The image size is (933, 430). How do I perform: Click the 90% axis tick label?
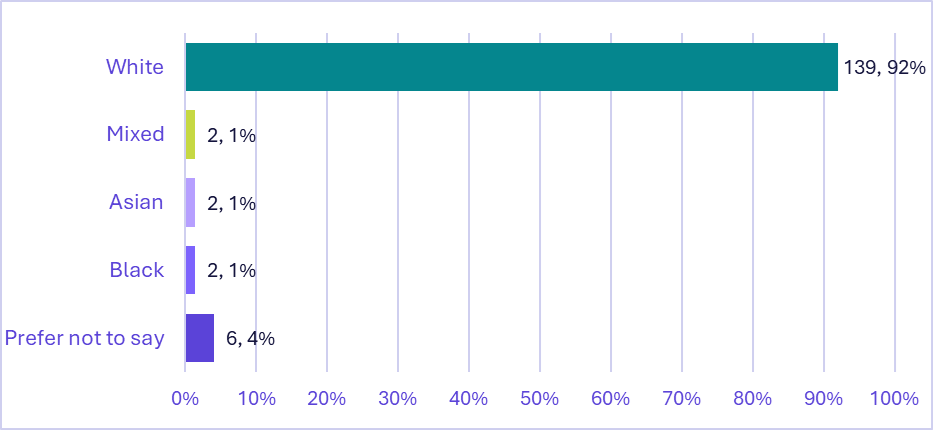tap(823, 399)
